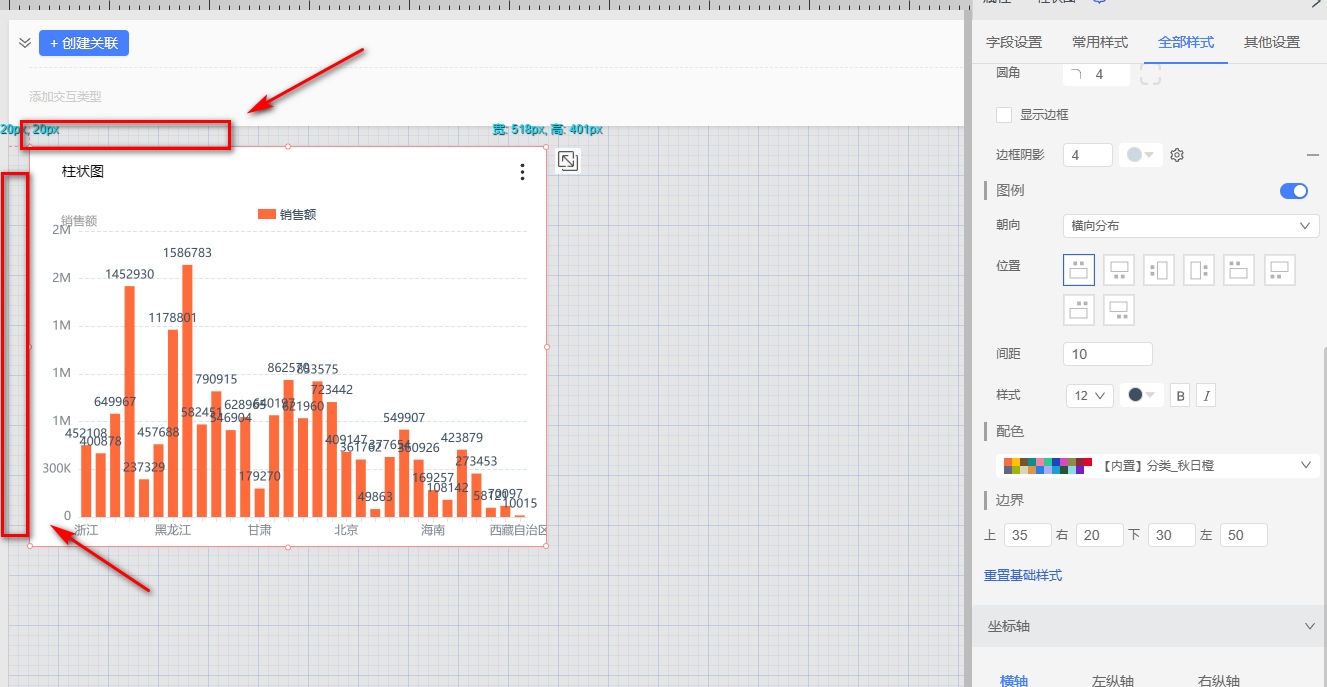The width and height of the screenshot is (1327, 687).
Task: Switch to the 常用样式 tab
Action: click(1099, 42)
